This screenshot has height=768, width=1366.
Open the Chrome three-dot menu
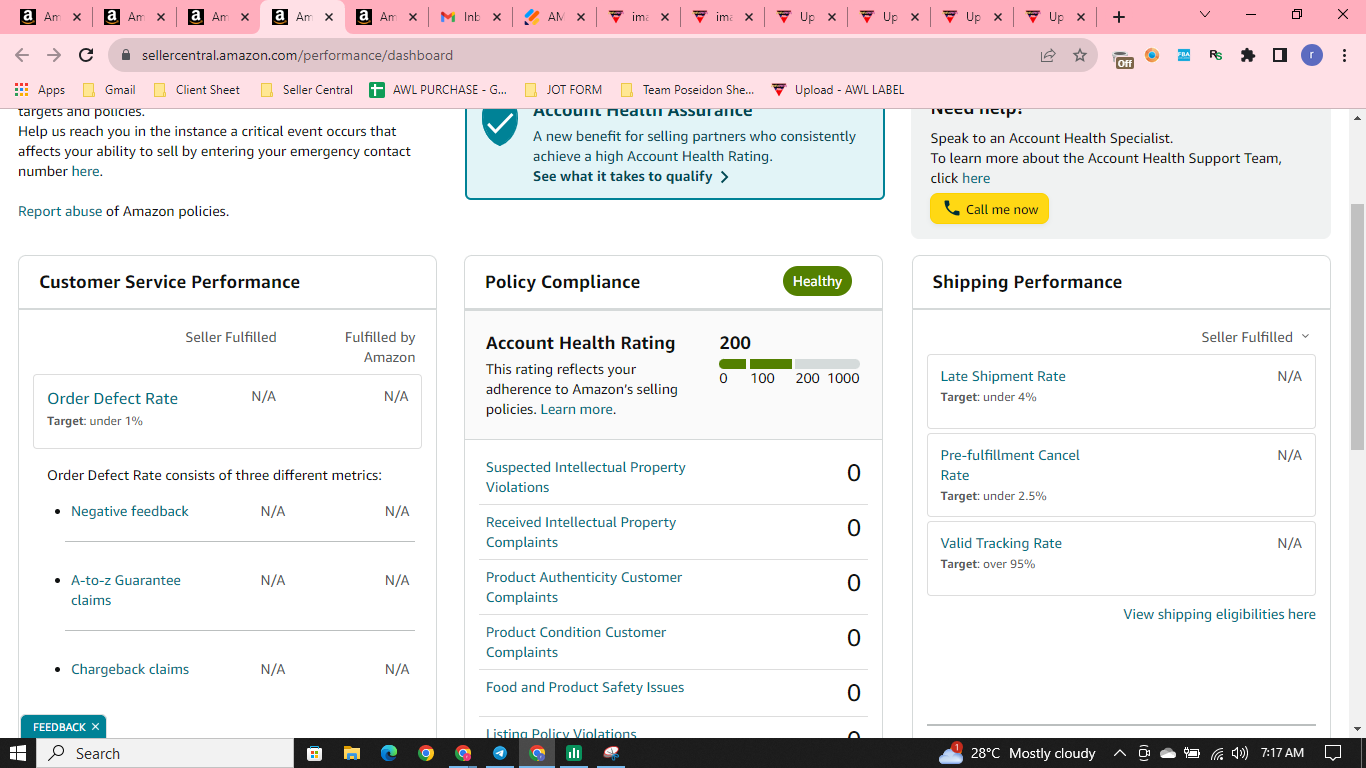[1343, 56]
